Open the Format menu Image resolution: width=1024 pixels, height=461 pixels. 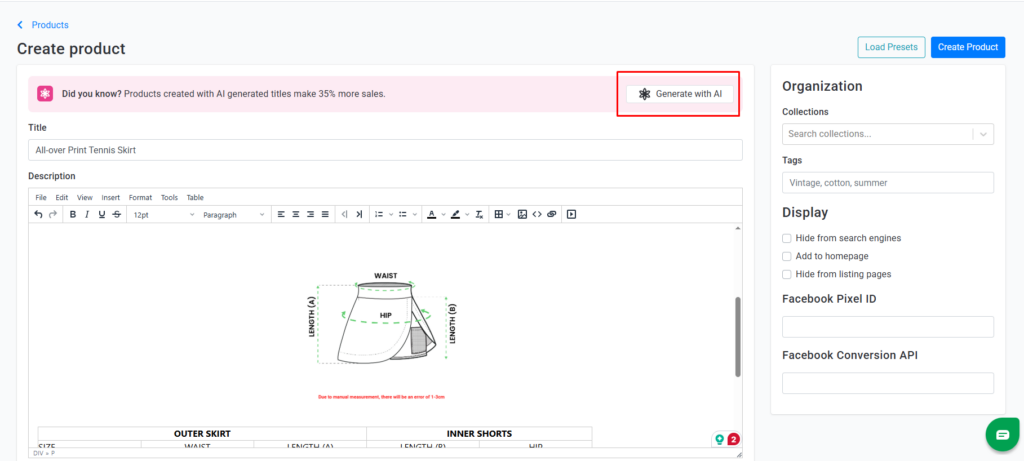tap(140, 197)
